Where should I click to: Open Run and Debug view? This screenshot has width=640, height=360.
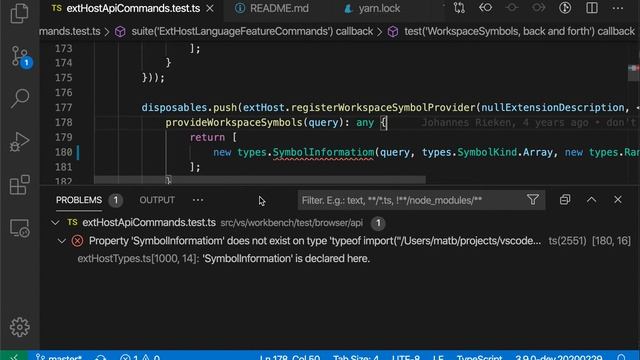coord(19,142)
